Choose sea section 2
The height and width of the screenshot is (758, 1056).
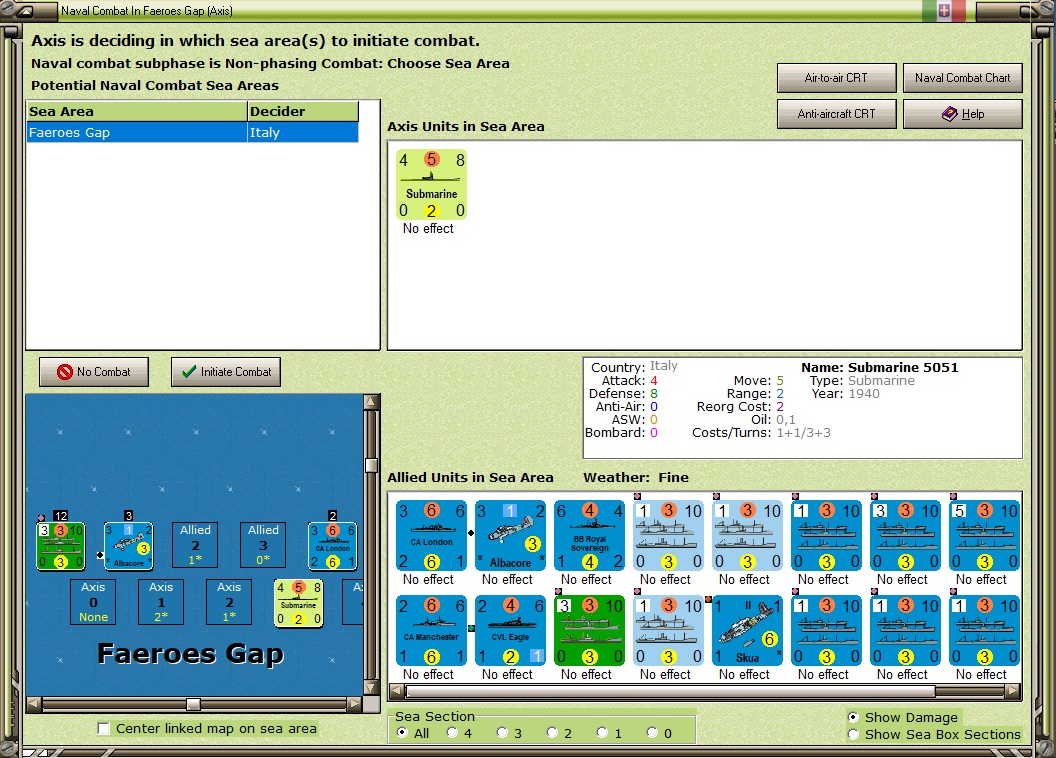tap(552, 732)
